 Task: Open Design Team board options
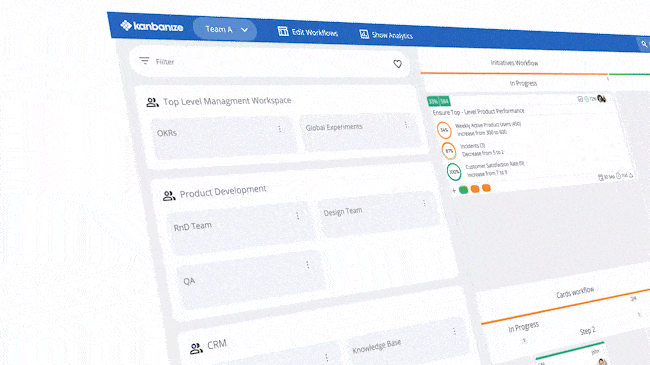[424, 203]
